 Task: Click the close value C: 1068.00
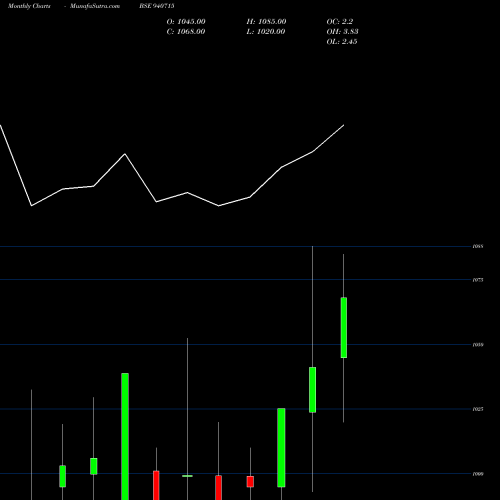click(186, 32)
